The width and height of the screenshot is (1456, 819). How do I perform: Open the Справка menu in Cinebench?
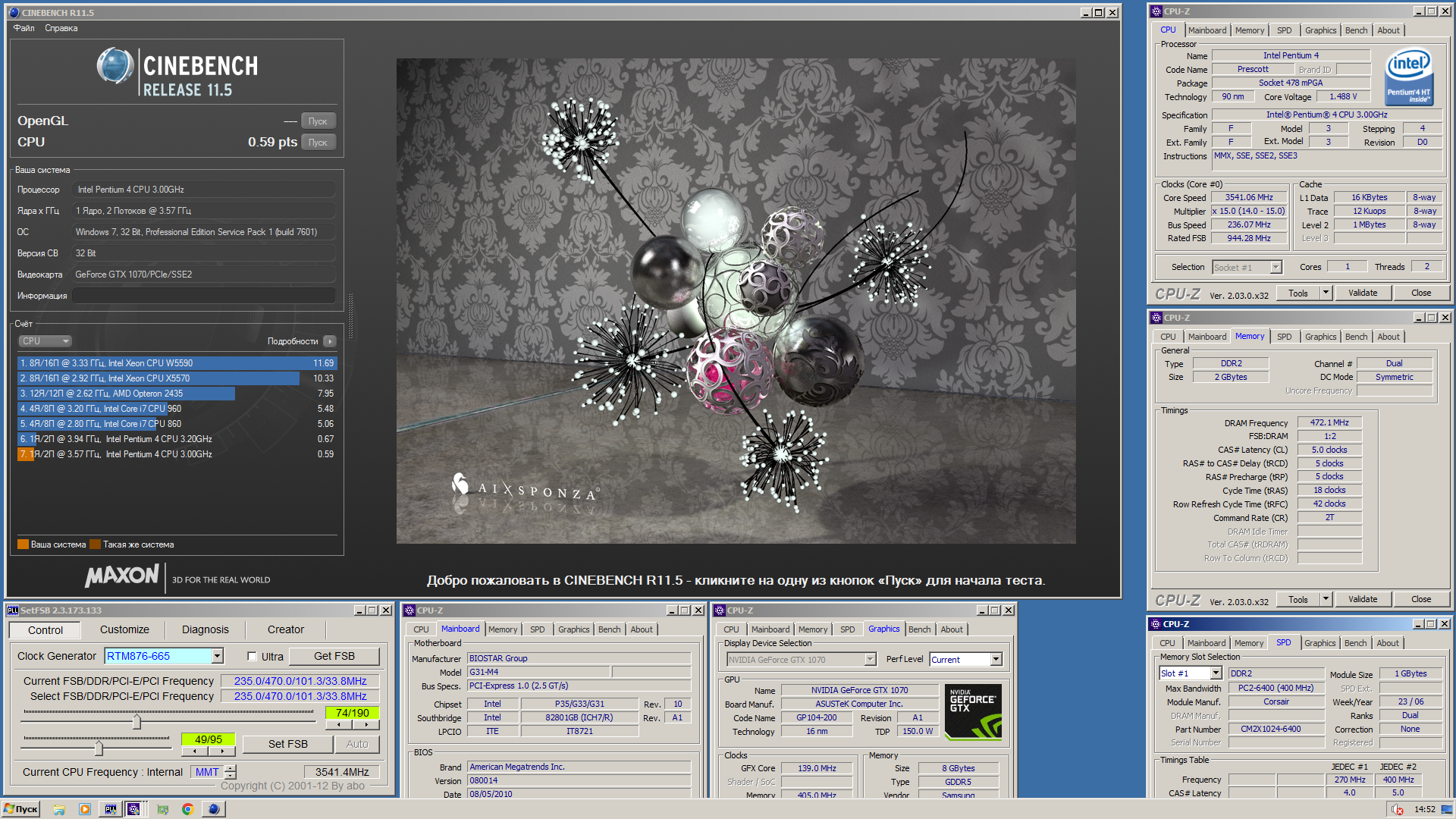61,28
